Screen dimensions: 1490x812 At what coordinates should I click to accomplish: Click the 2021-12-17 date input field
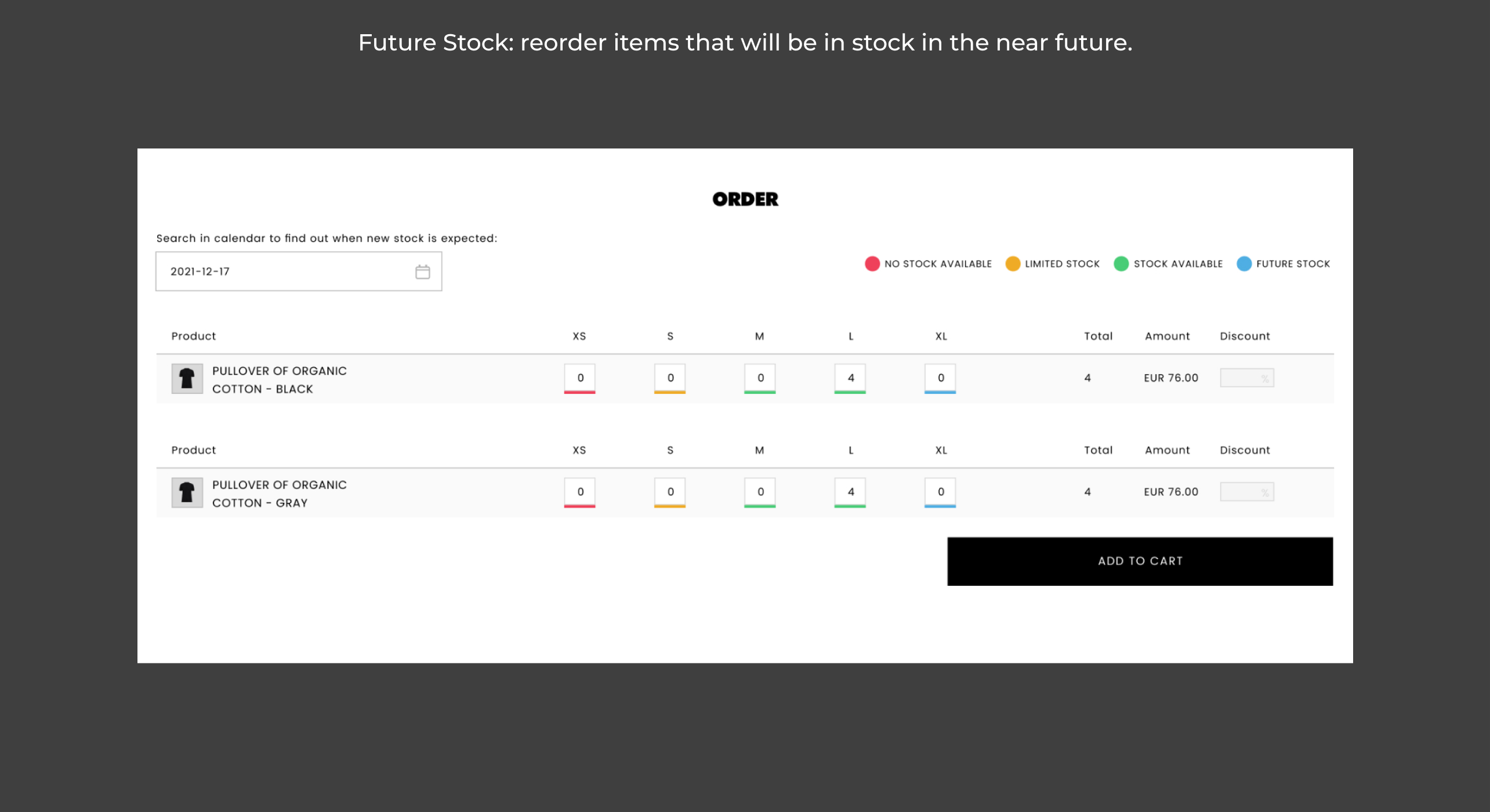point(299,271)
